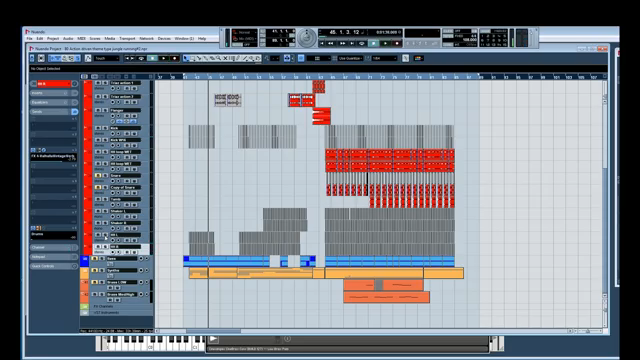Open the 1/64 quantize value dropdown
Viewport: 640px width, 360px height.
[384, 58]
